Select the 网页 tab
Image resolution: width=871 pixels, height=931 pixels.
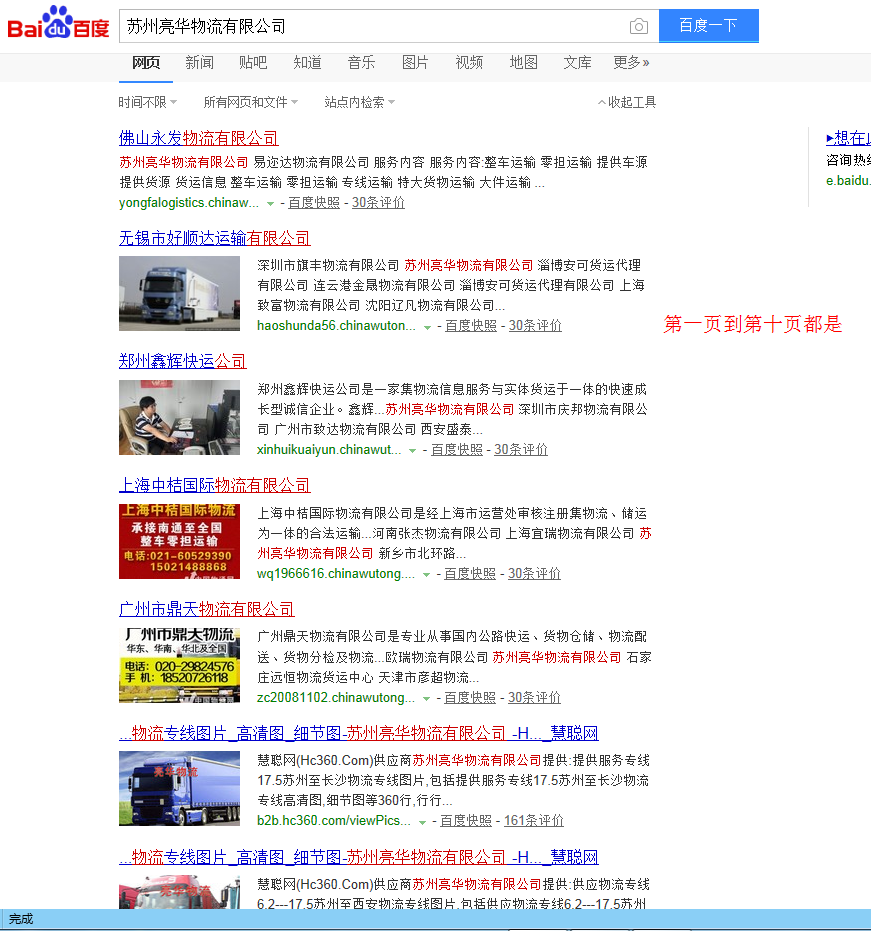146,62
